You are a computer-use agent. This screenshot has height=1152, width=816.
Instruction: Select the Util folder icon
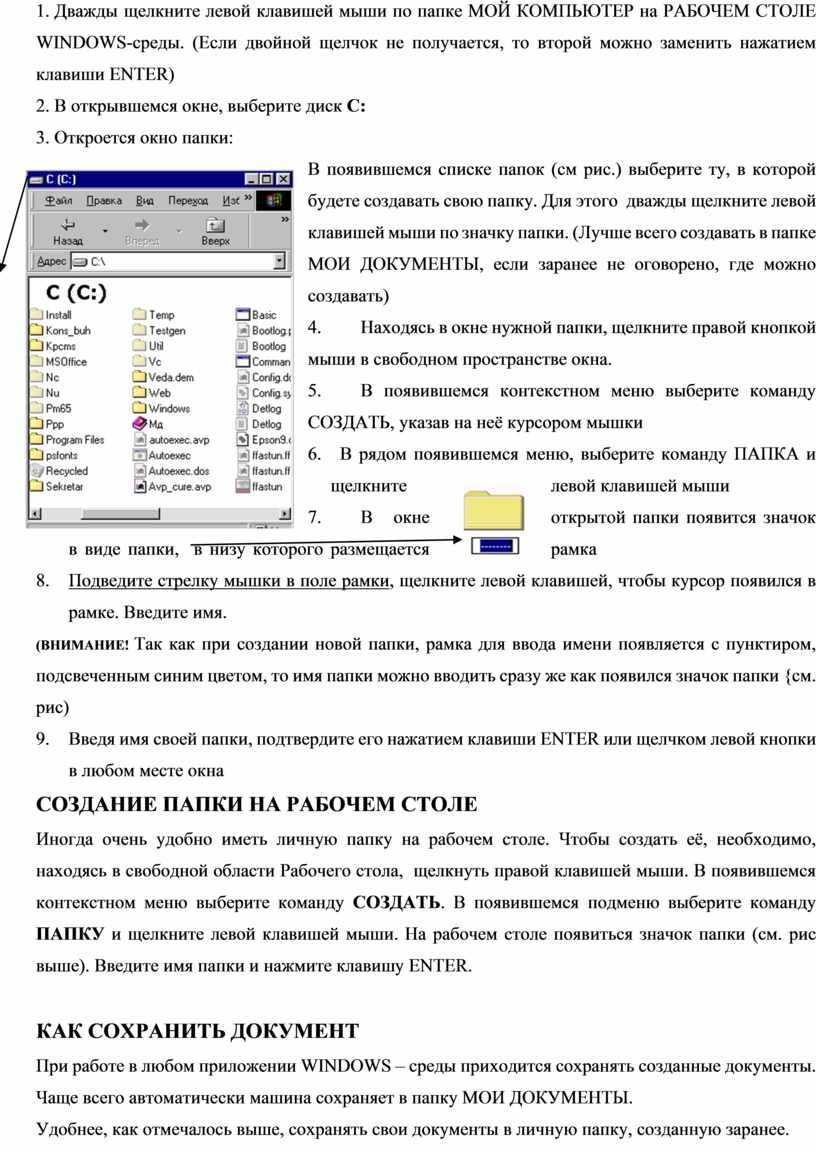[x=140, y=345]
